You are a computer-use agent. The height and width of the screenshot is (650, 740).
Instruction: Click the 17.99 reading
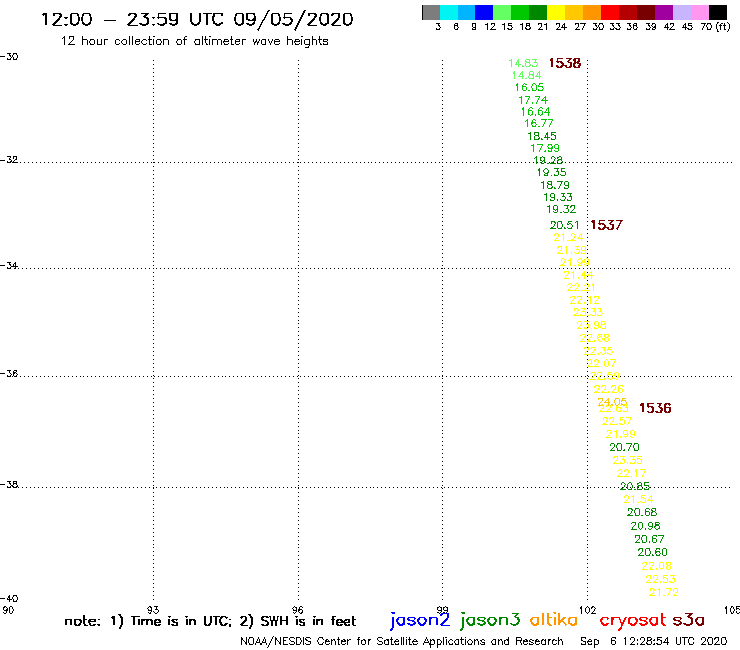545,148
